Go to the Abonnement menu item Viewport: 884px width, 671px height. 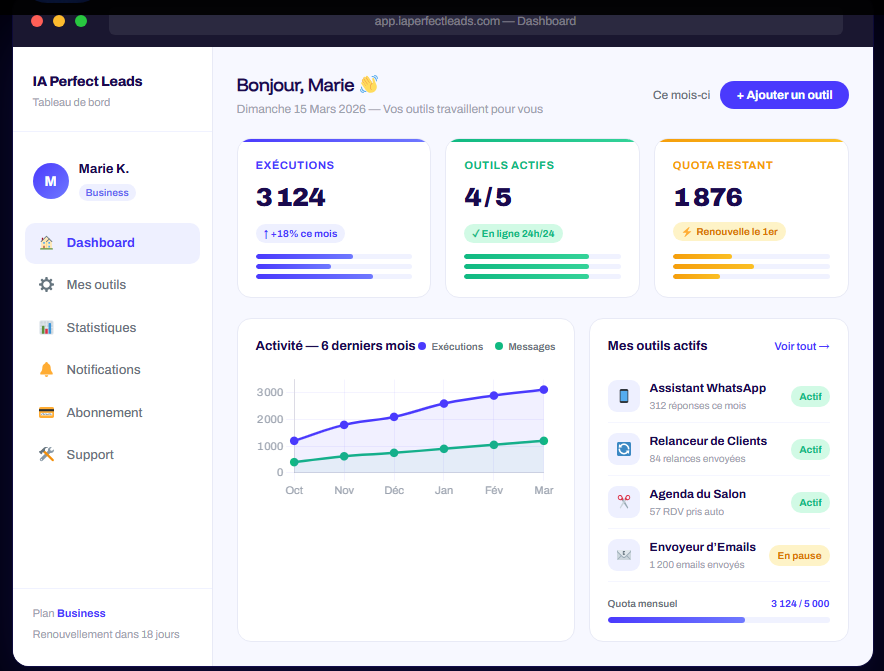pyautogui.click(x=104, y=413)
